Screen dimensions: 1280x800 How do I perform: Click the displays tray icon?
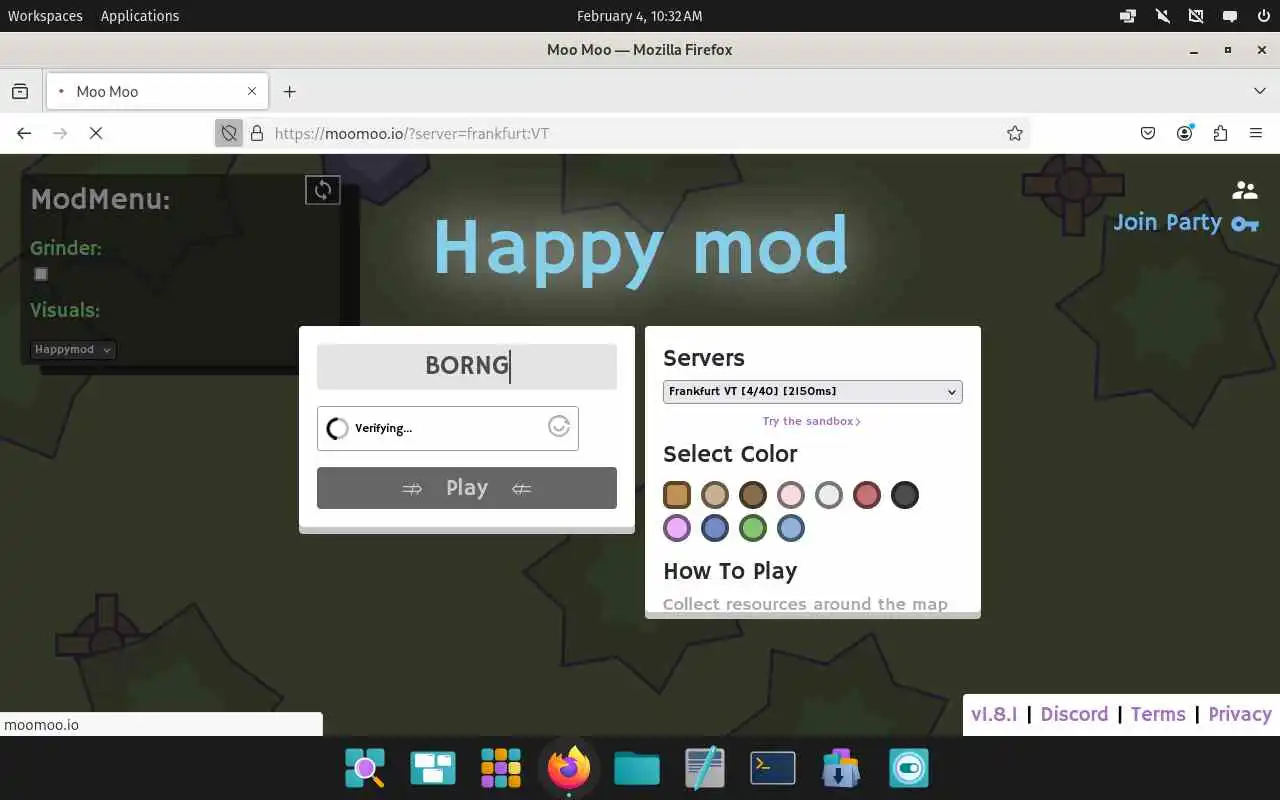[x=1128, y=16]
